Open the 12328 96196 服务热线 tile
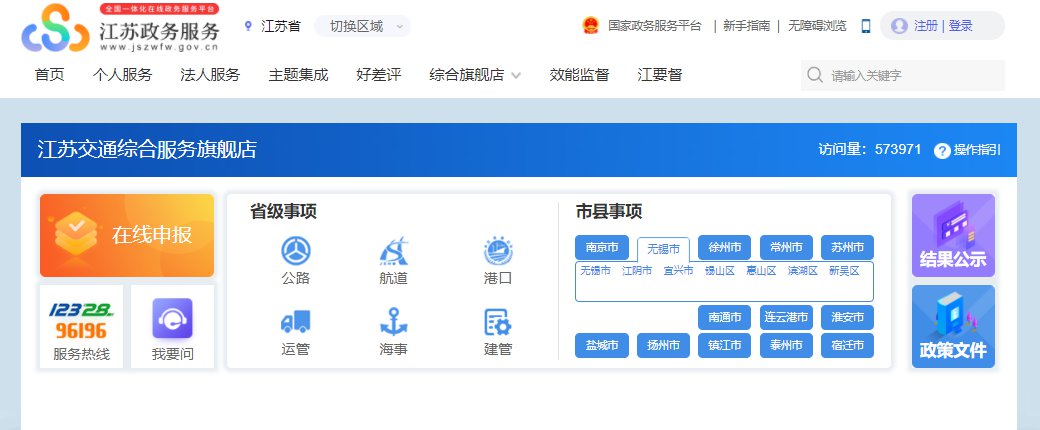Viewport: 1040px width, 430px height. click(x=82, y=326)
